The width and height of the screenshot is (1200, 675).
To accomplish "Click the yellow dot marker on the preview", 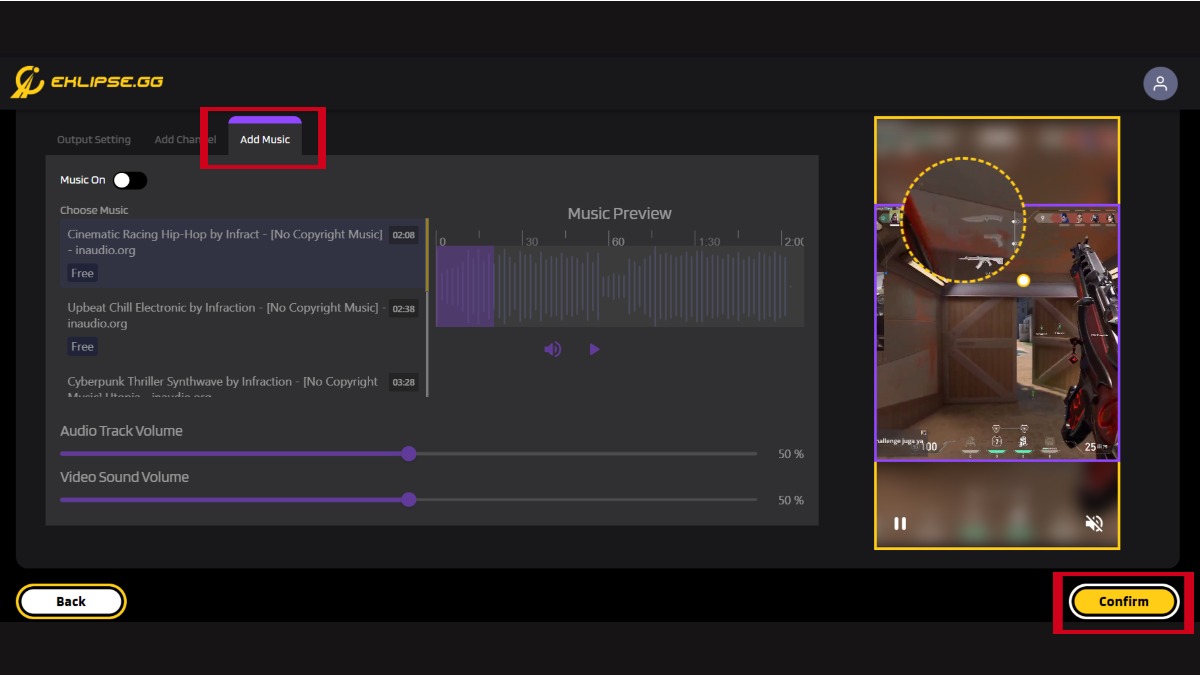I will [1023, 279].
